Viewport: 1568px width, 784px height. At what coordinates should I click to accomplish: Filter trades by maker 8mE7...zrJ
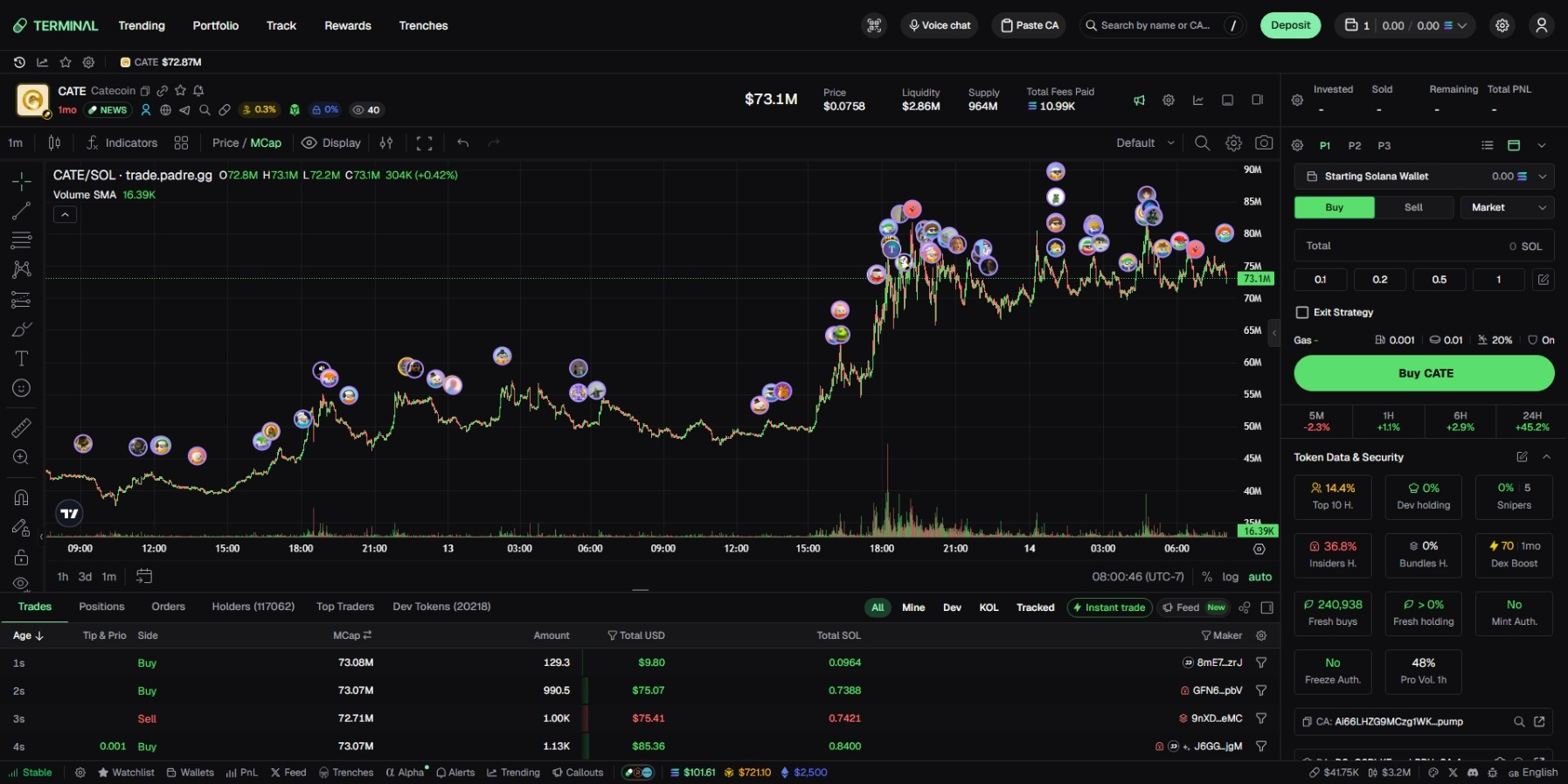click(1261, 663)
